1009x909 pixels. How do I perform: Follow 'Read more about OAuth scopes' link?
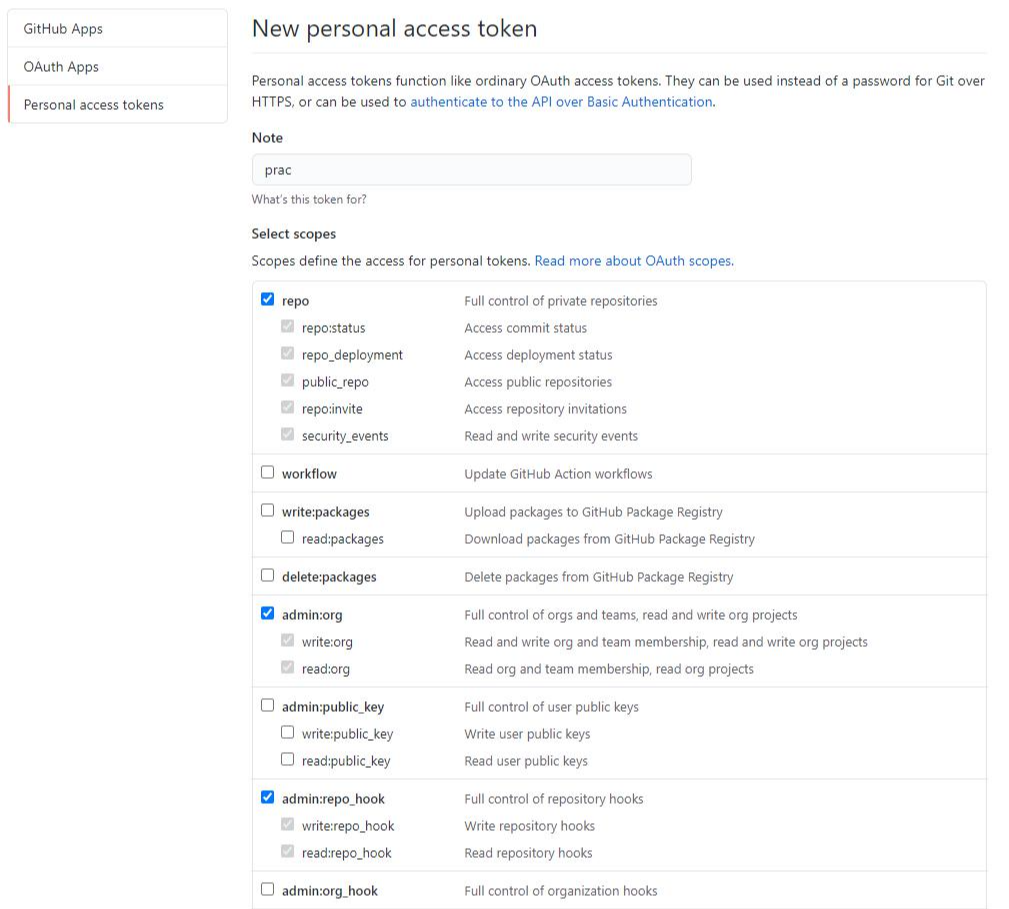[x=634, y=261]
